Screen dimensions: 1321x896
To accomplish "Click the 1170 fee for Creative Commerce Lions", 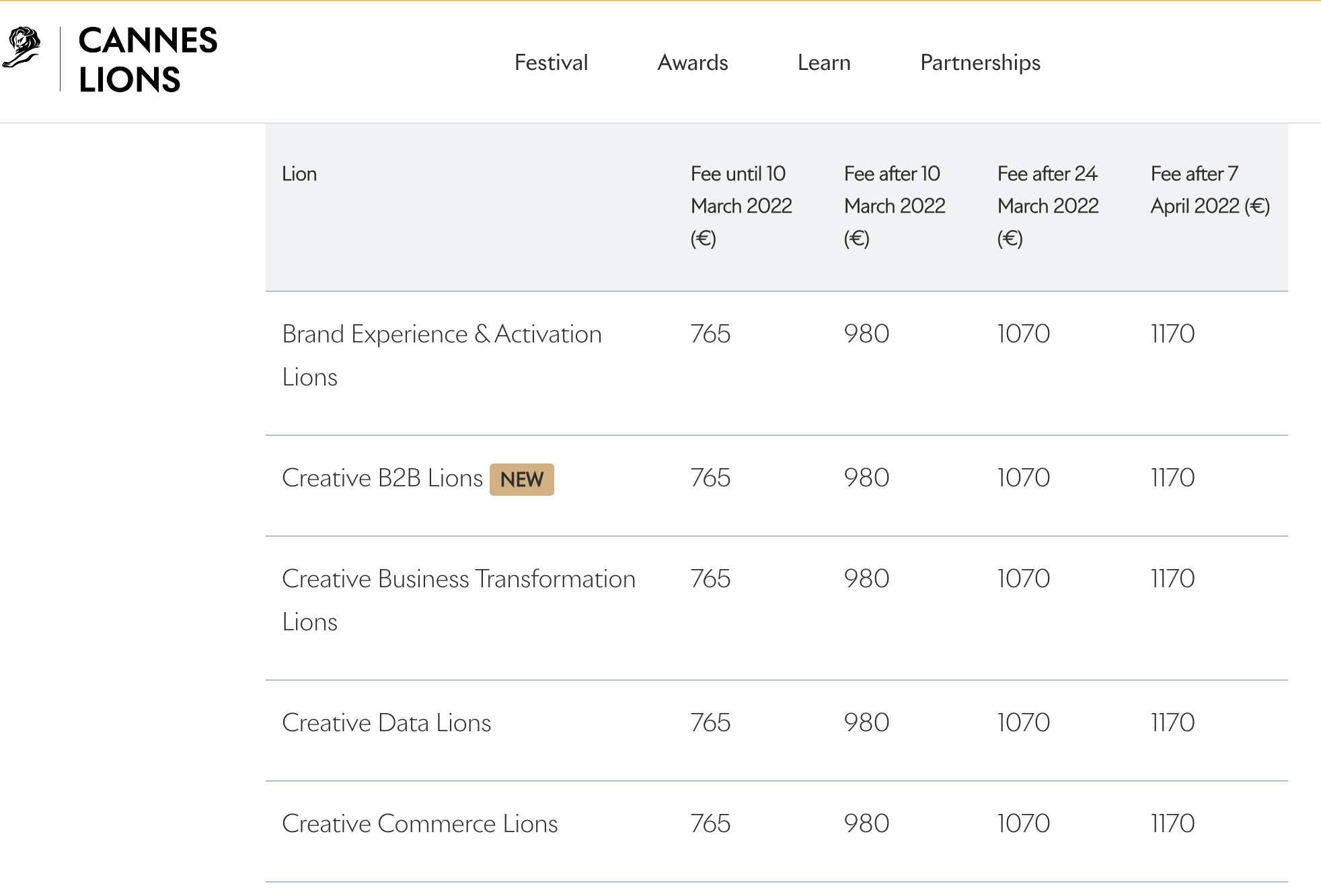I will [1172, 824].
